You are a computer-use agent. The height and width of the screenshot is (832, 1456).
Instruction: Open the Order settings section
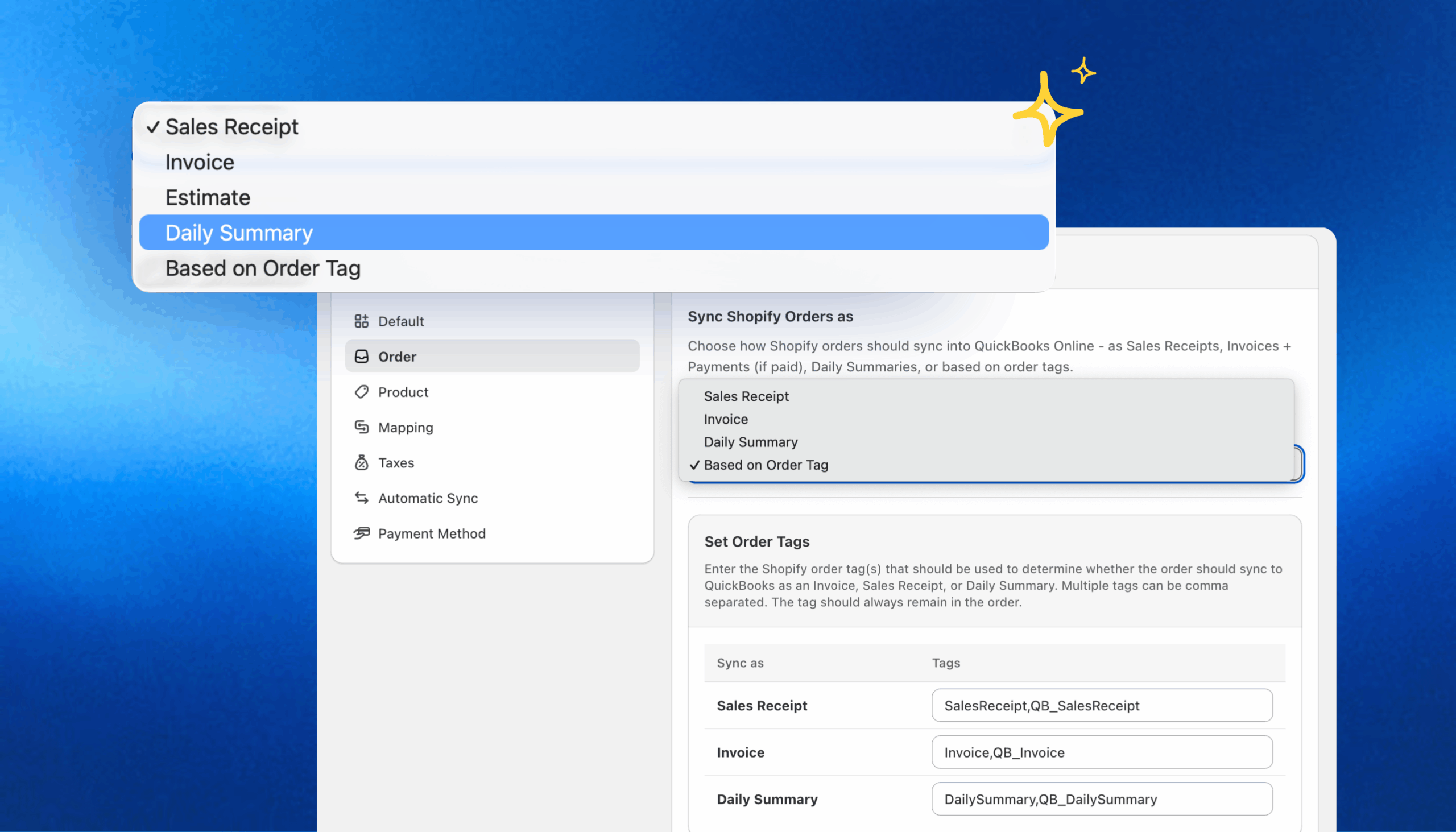tap(396, 356)
